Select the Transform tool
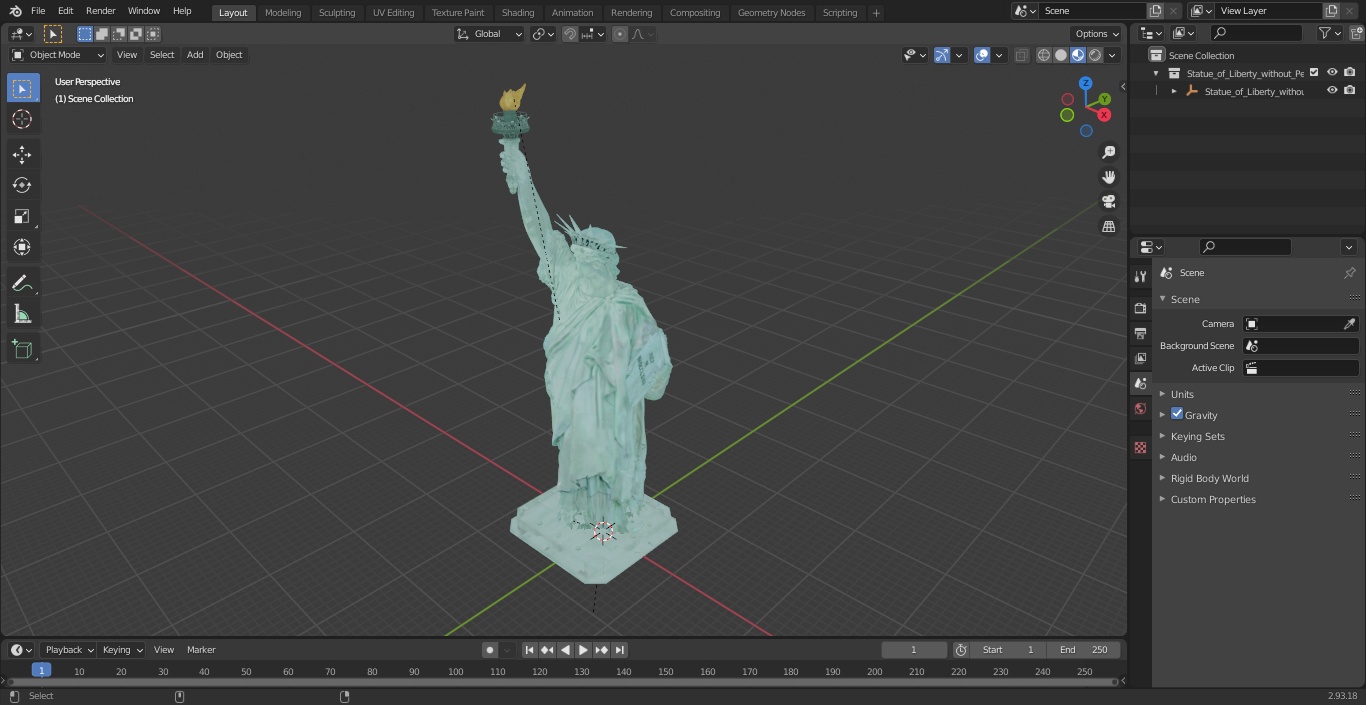The height and width of the screenshot is (705, 1366). 22,247
